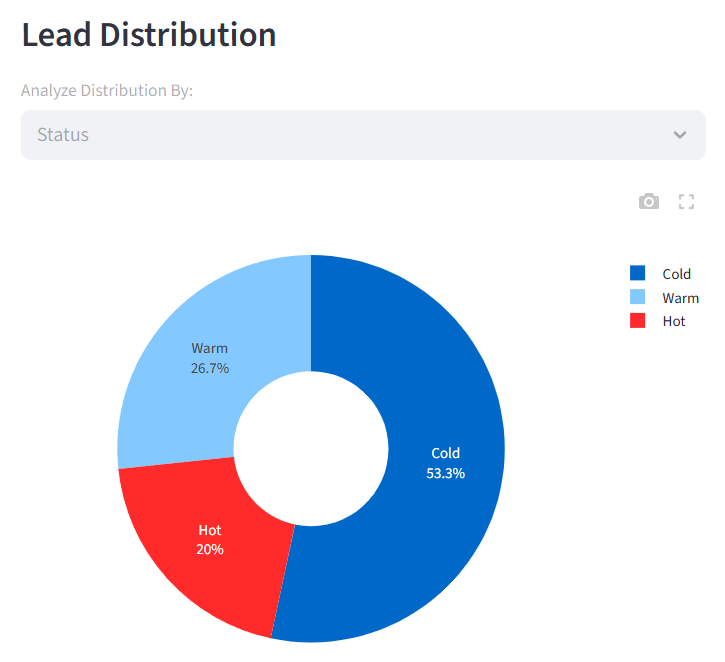Image resolution: width=725 pixels, height=662 pixels.
Task: Download the chart using the camera icon
Action: [649, 202]
